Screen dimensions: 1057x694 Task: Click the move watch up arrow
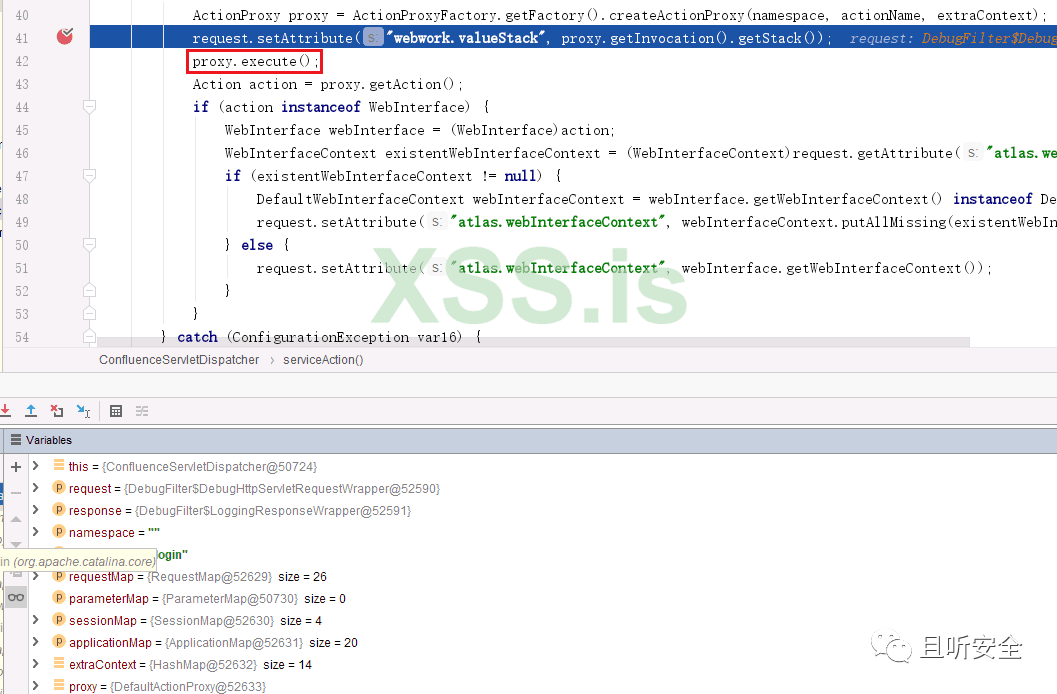point(16,519)
